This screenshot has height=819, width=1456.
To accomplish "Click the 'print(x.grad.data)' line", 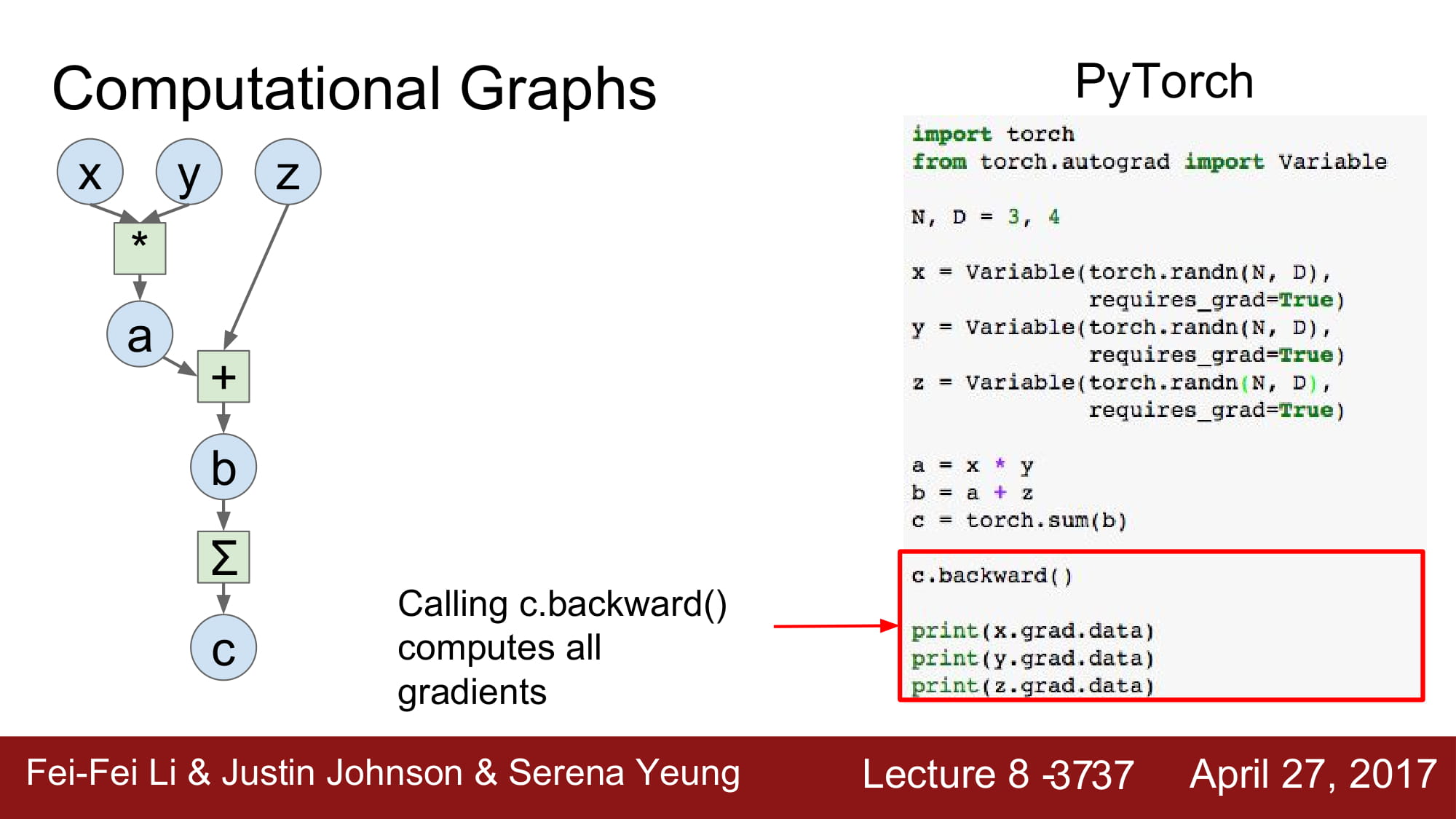I will tap(1033, 630).
